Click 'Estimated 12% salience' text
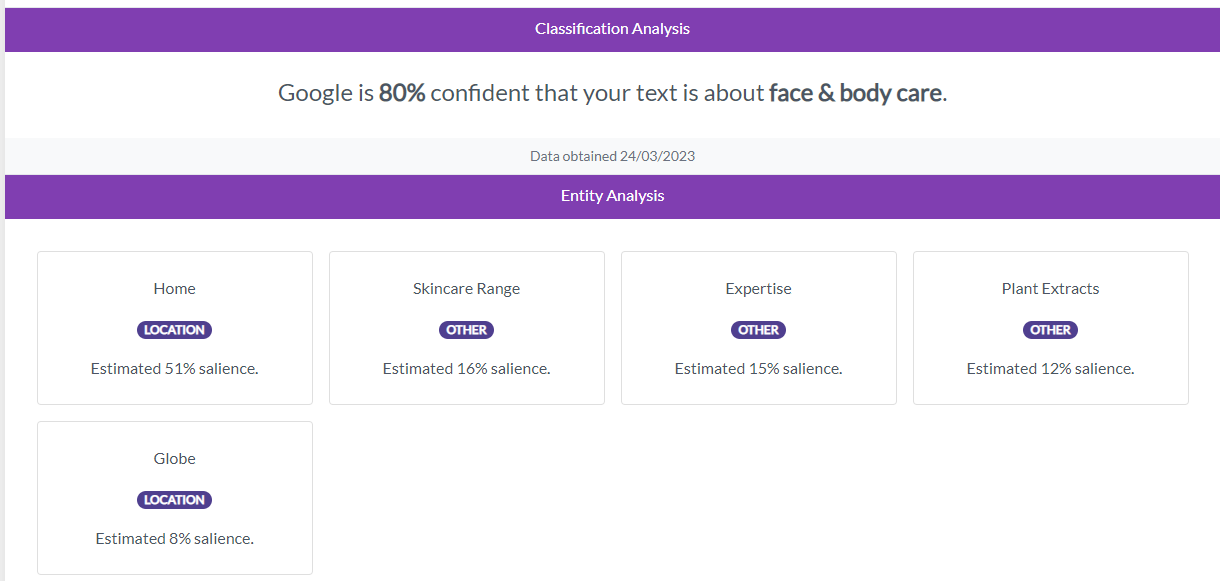The height and width of the screenshot is (581, 1220). coord(1051,369)
